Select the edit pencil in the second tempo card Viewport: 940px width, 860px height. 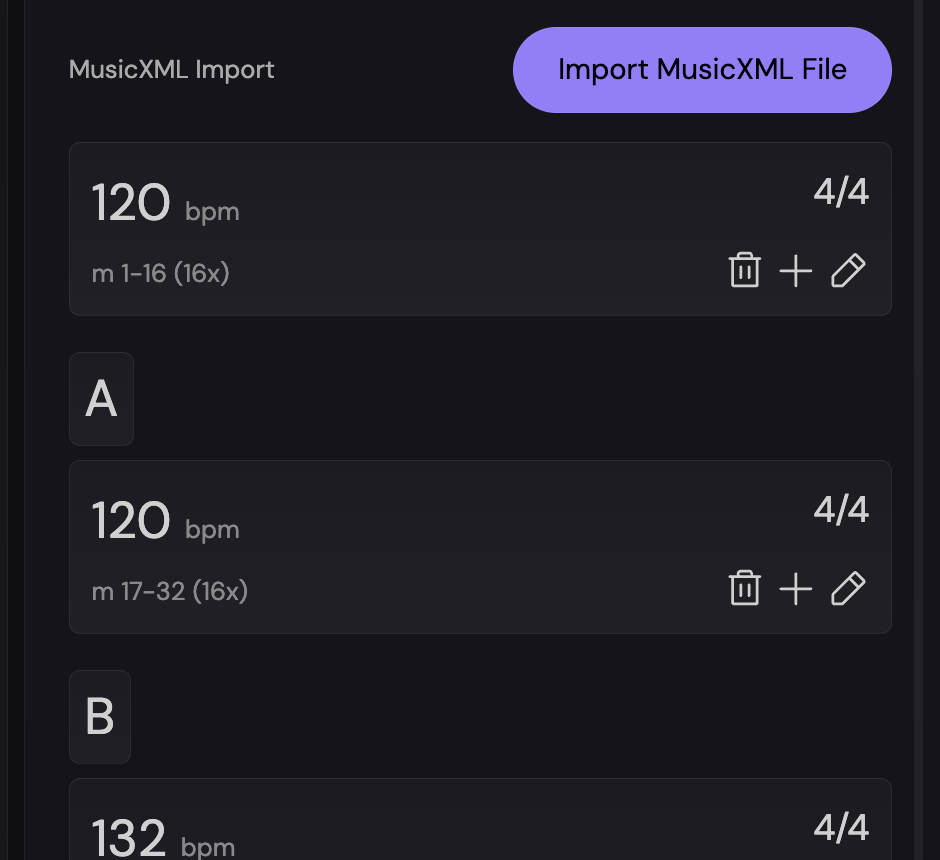pyautogui.click(x=847, y=589)
